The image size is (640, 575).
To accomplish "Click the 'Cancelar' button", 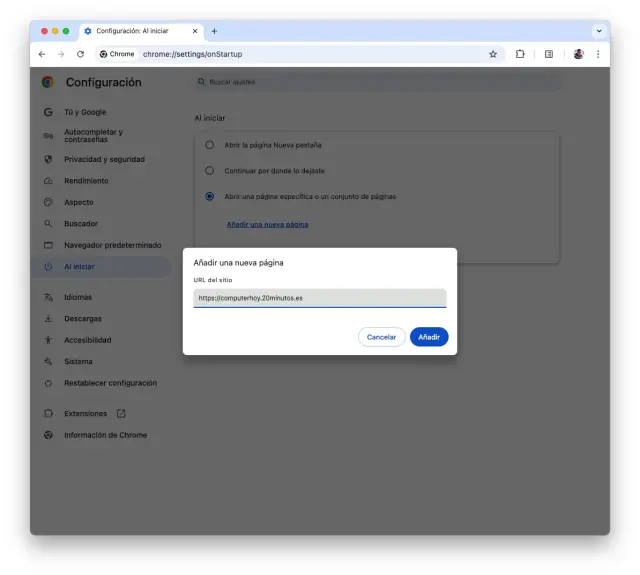I will coord(381,337).
